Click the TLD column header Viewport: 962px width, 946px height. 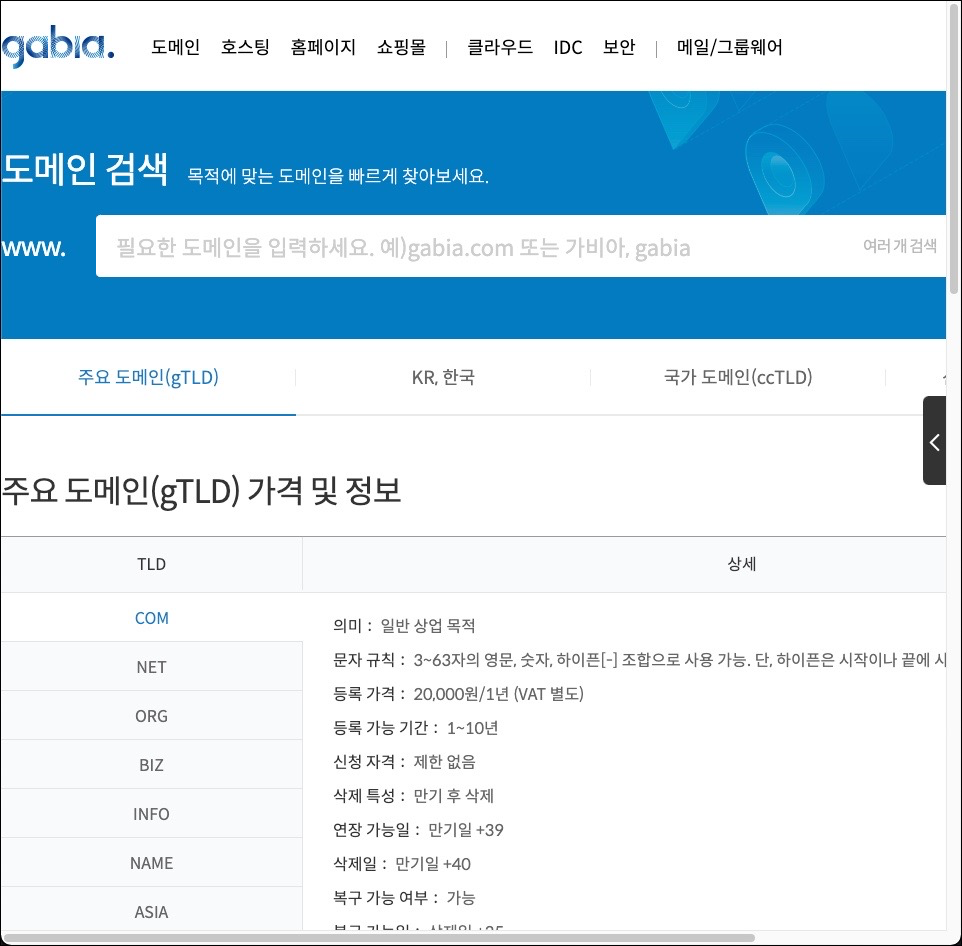152,564
